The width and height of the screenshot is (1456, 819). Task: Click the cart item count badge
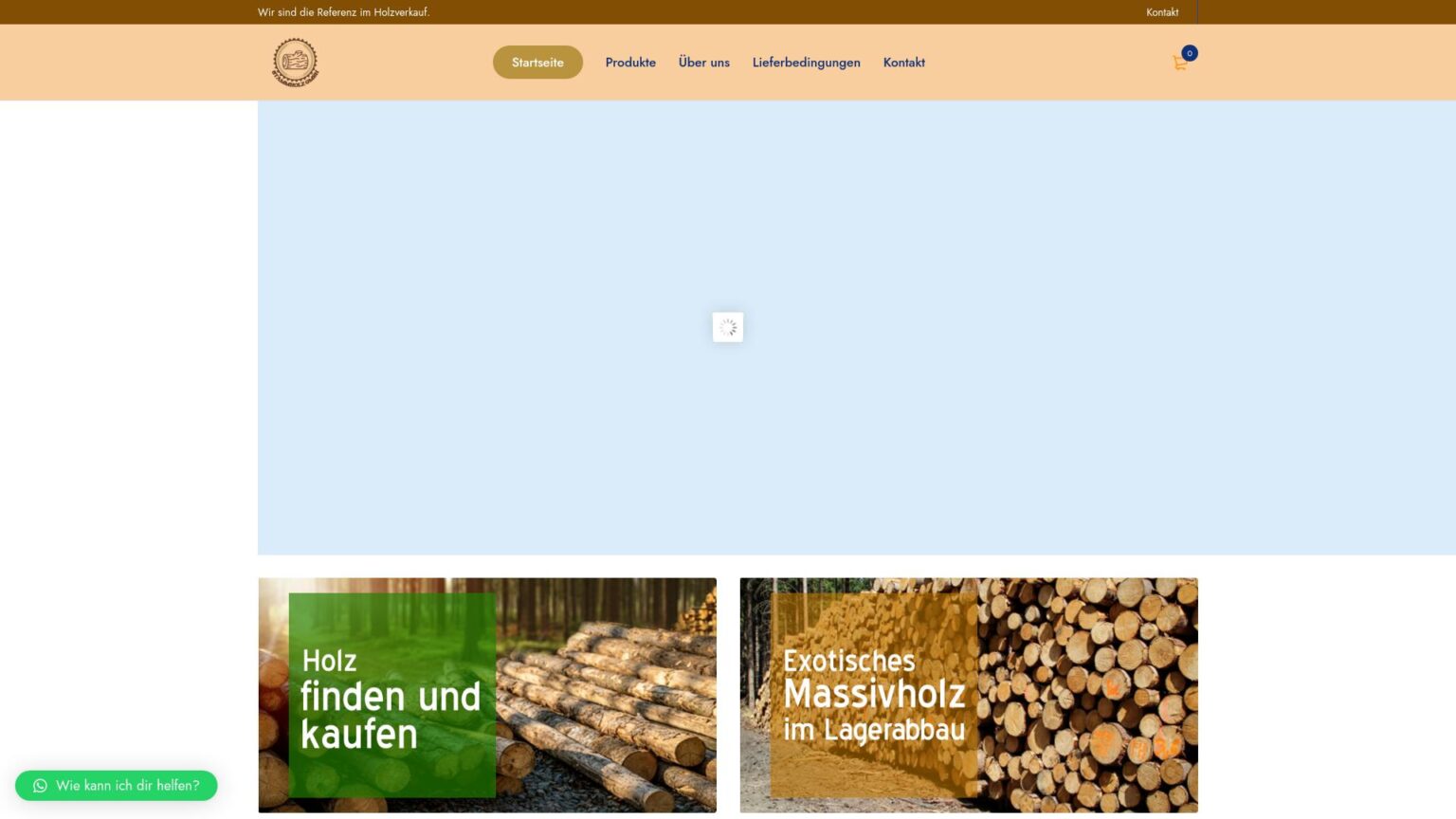pyautogui.click(x=1190, y=53)
